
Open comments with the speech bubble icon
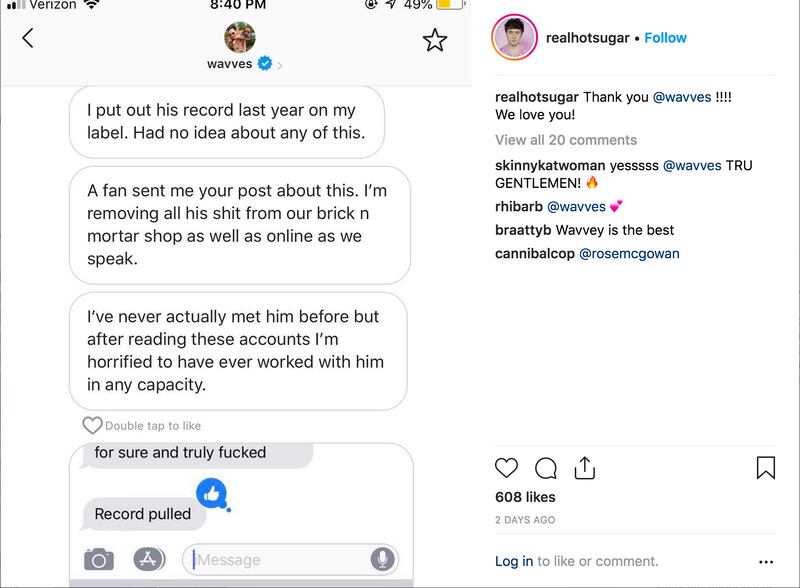[546, 468]
